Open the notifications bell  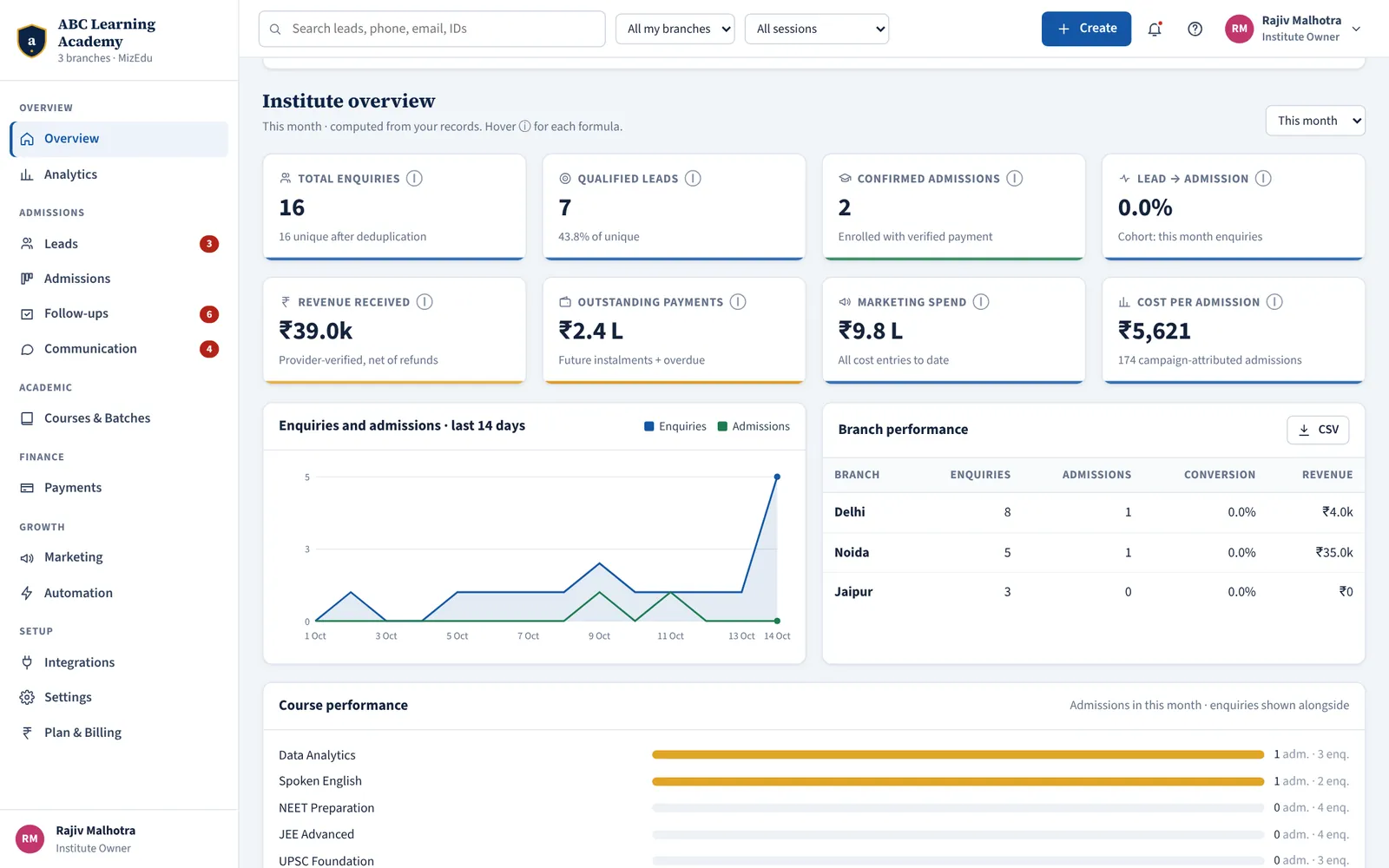1155,29
